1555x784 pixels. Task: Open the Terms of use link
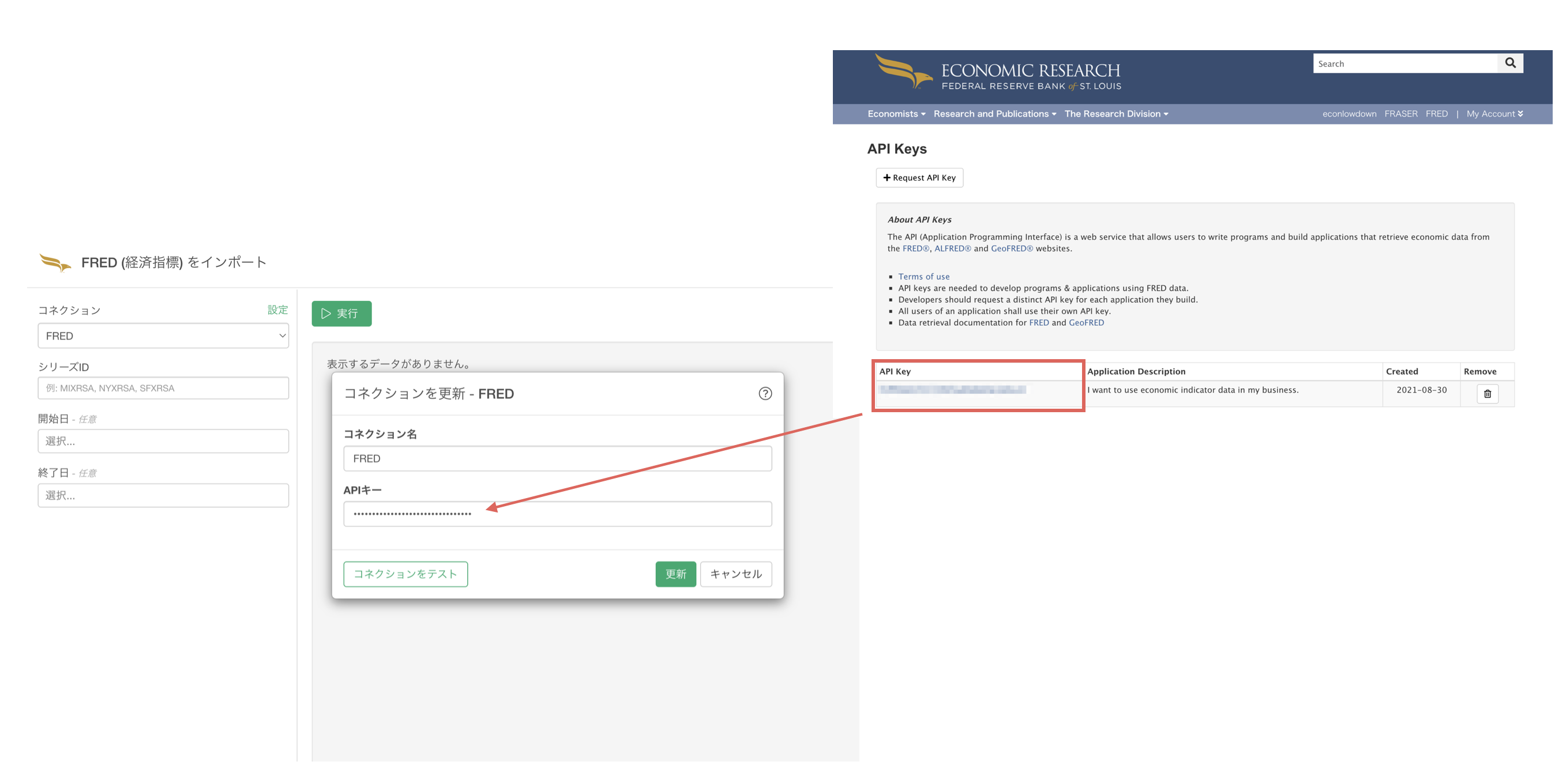(923, 277)
